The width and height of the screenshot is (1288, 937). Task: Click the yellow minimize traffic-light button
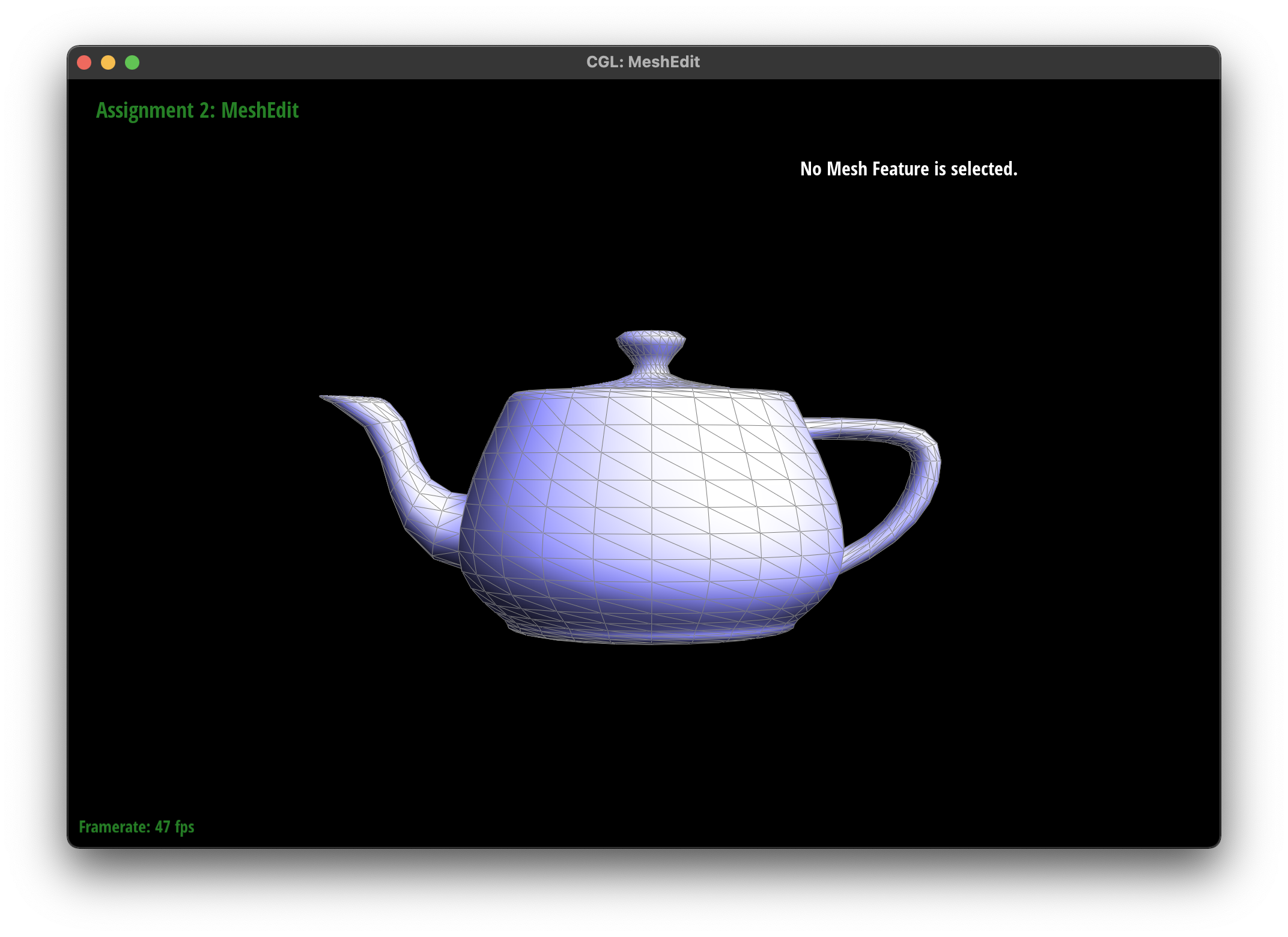click(x=109, y=62)
